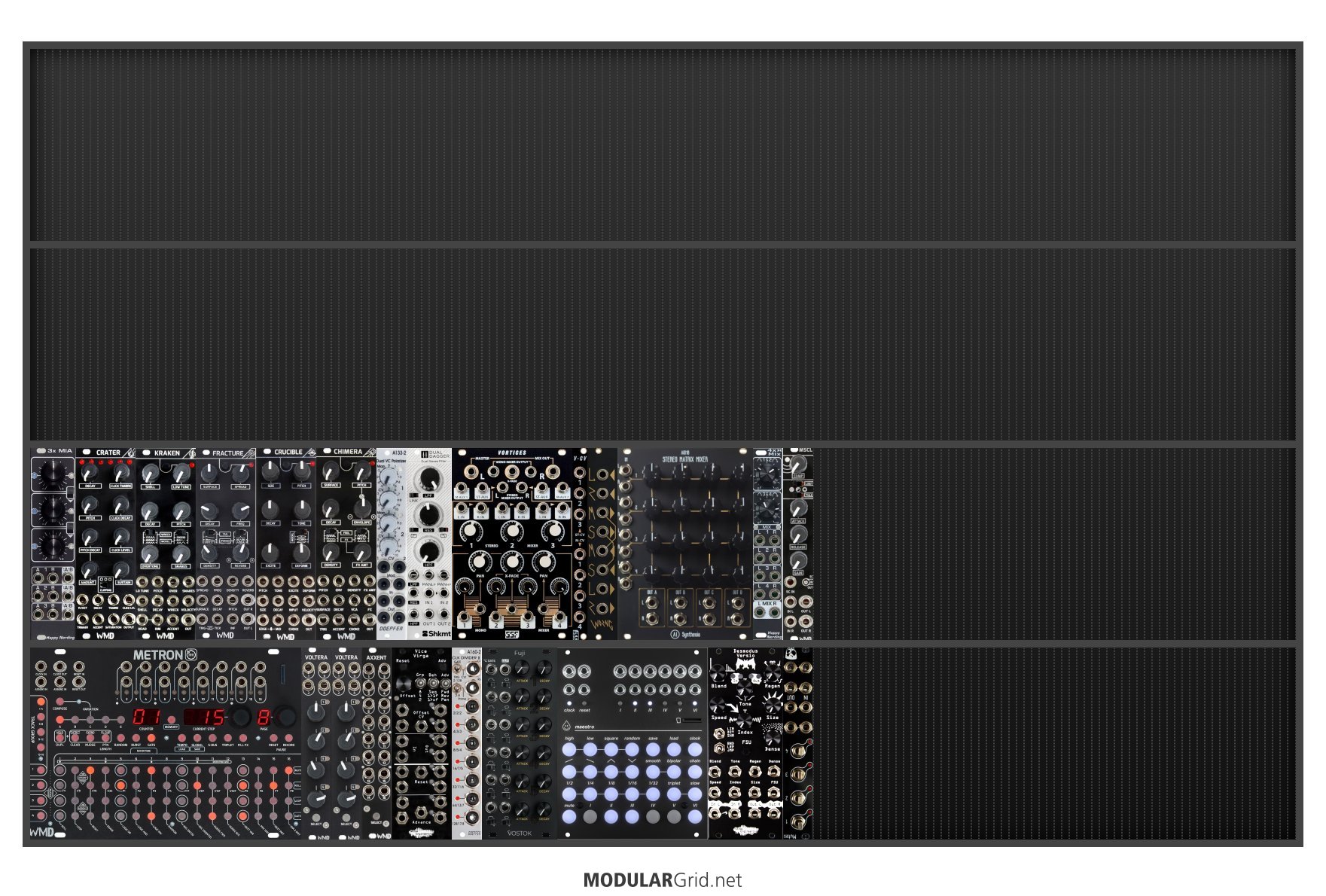This screenshot has height=896, width=1326.
Task: Click Maestro high waveform button
Action: point(569,749)
